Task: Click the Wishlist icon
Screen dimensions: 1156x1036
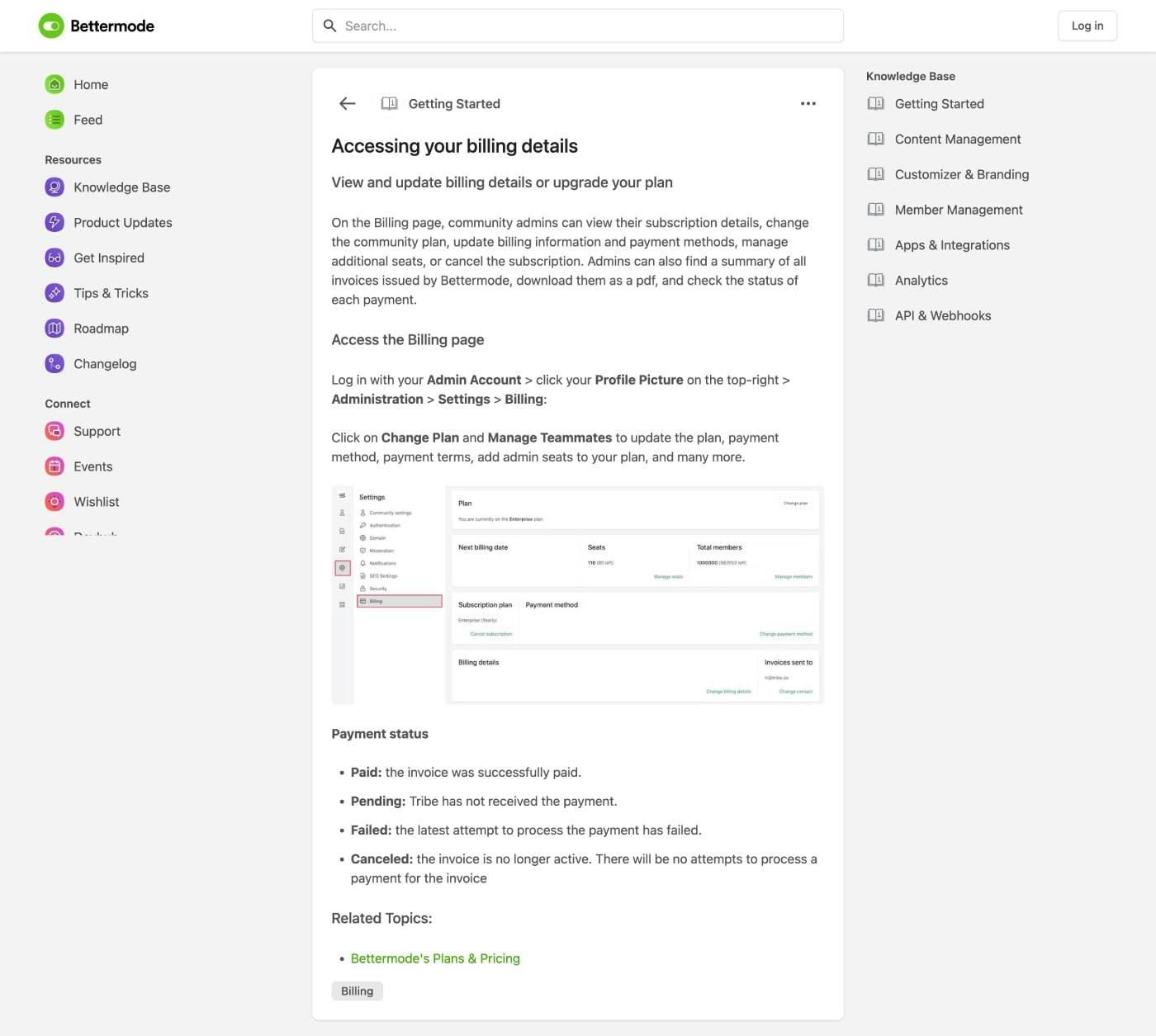Action: point(54,502)
